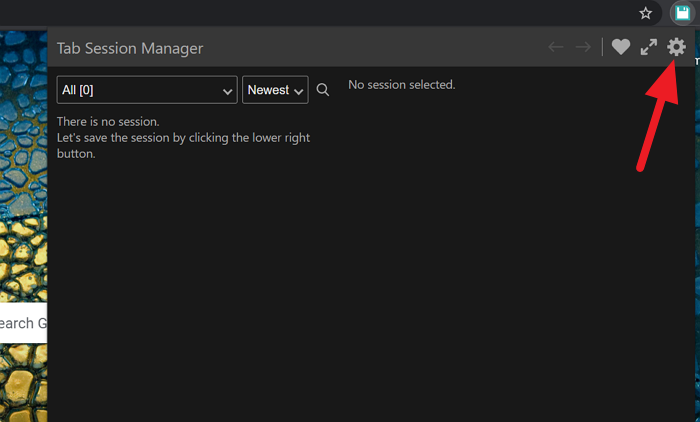The width and height of the screenshot is (700, 422).
Task: Click the Tab Session Manager header title
Action: 130,47
